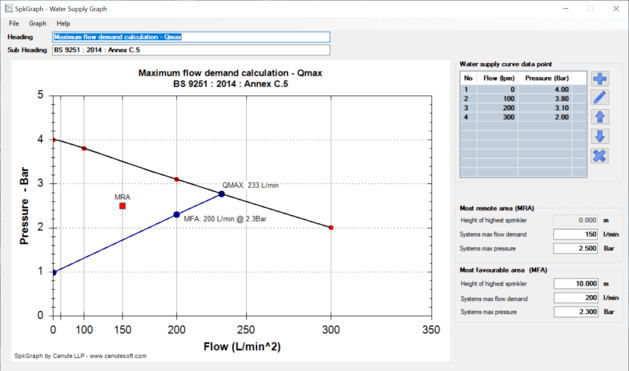Delete data point with blue X icon
Screen dimensions: 629x371
(600, 156)
